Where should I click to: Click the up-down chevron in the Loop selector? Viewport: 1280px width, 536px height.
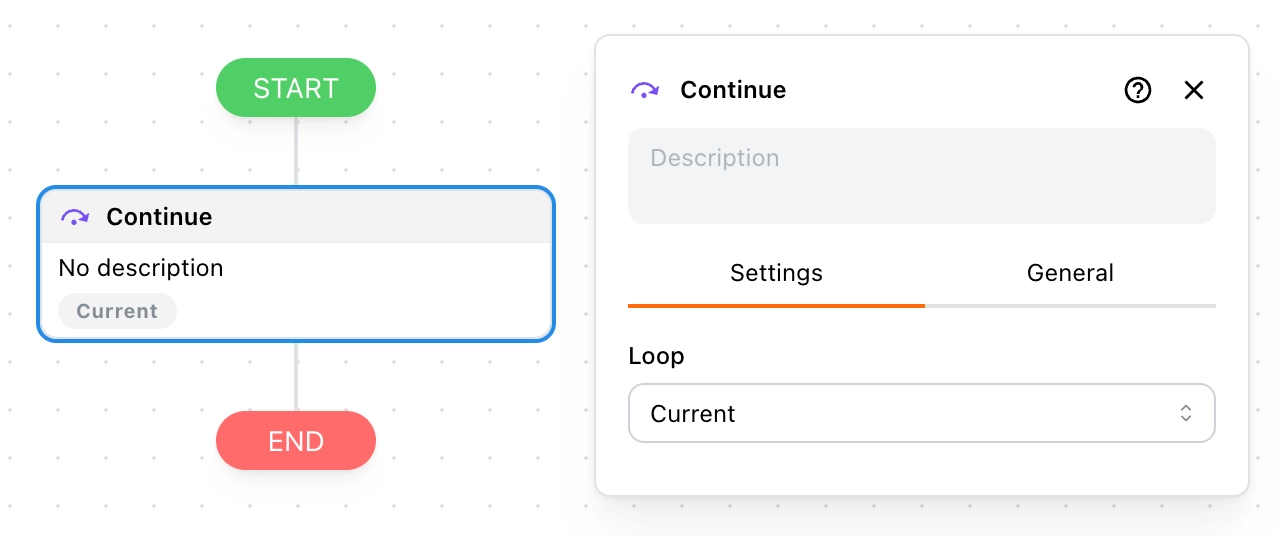1186,413
